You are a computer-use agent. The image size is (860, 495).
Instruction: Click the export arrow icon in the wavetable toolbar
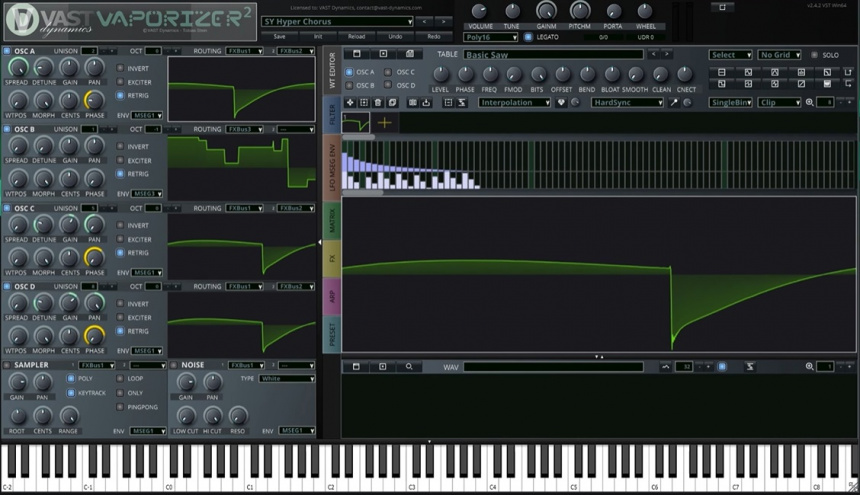(426, 103)
